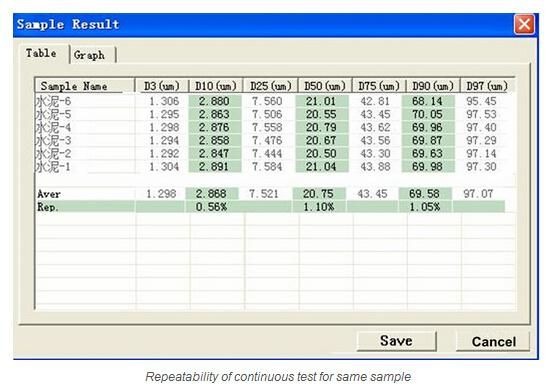Click the D90 (um) column header
Image resolution: width=553 pixels, height=389 pixels.
[x=433, y=86]
